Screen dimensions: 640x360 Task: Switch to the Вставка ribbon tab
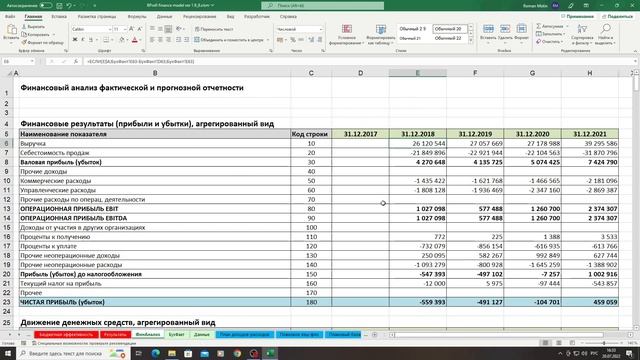pyautogui.click(x=59, y=17)
